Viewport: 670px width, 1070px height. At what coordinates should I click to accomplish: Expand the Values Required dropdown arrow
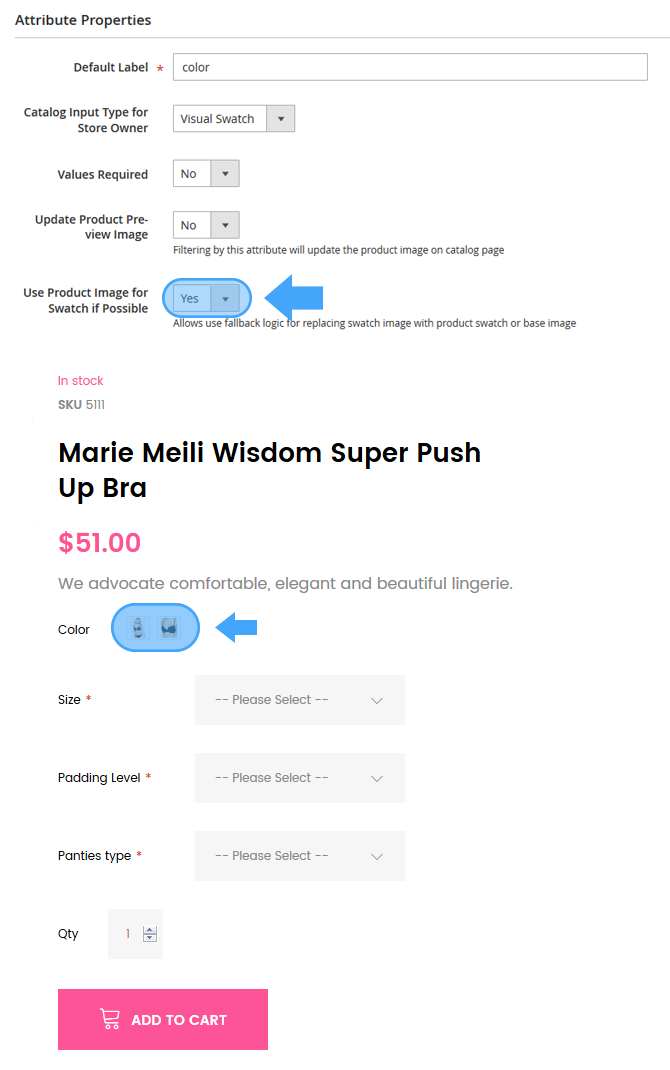point(225,173)
